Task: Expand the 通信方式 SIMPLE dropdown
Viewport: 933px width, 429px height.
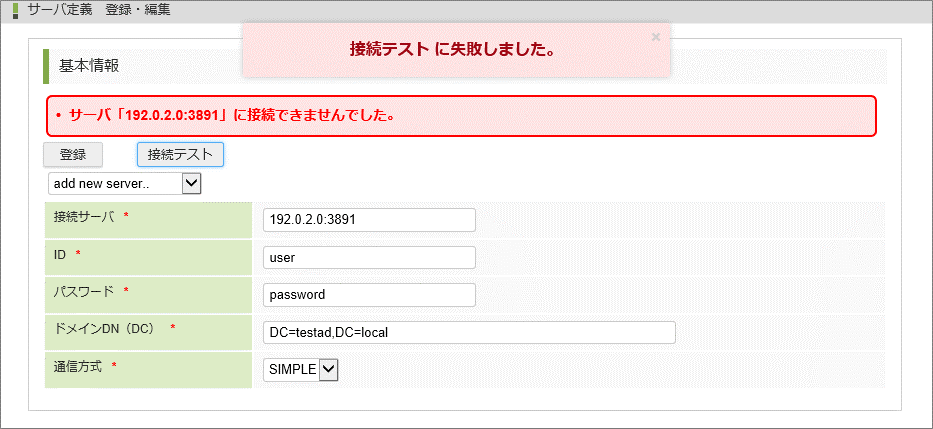Action: point(301,370)
